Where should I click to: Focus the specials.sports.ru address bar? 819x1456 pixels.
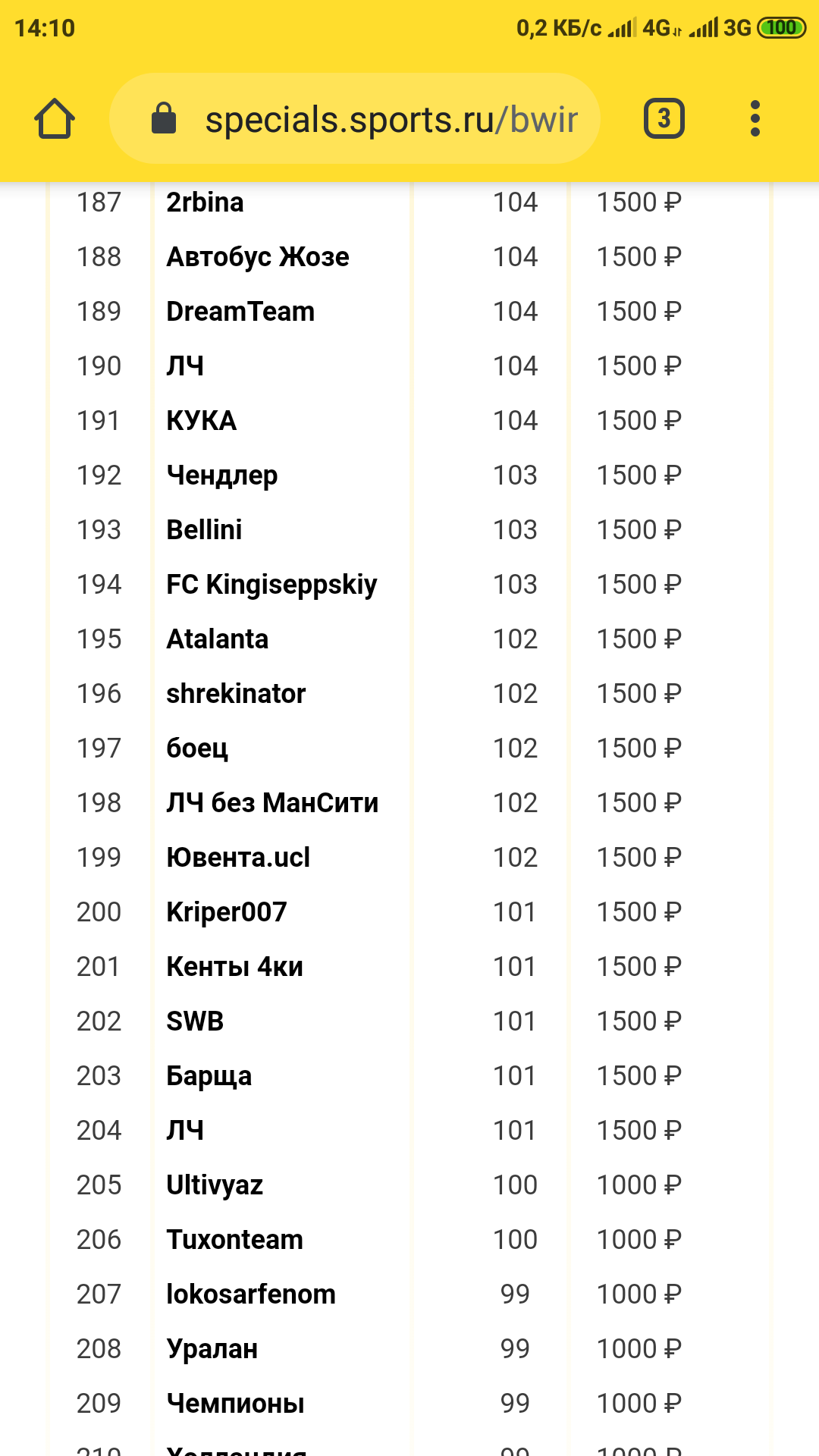(x=355, y=118)
